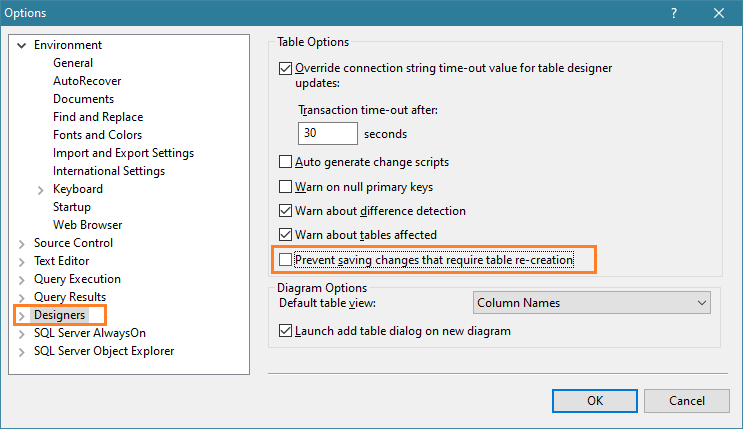Select Fonts and Colors settings
This screenshot has height=429, width=743.
(97, 135)
